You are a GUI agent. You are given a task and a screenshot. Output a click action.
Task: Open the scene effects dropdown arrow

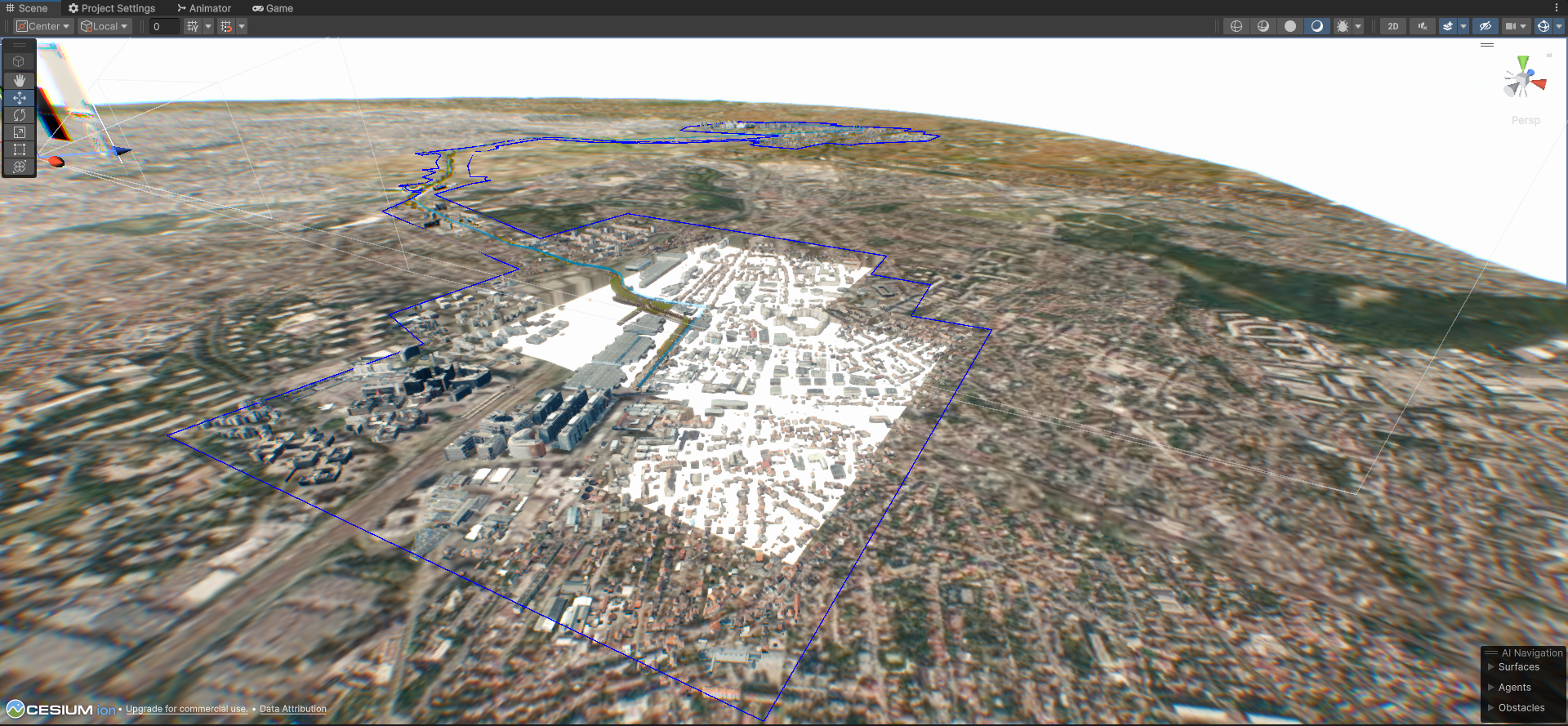(x=1463, y=26)
